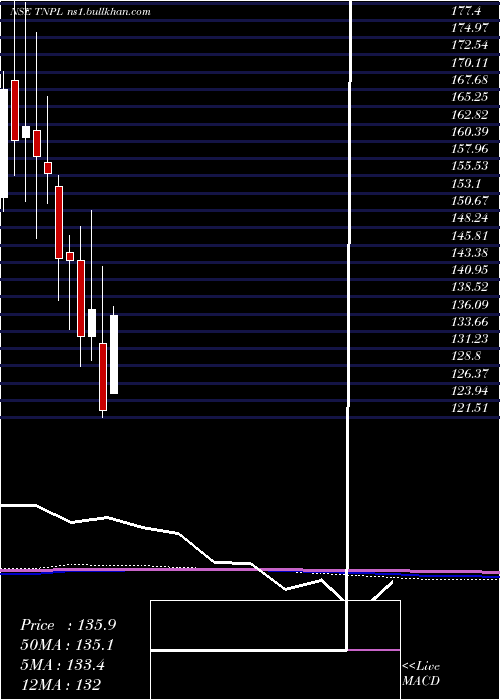Click the 148.24 price axis label
Screen dimensions: 500x700
tap(470, 218)
